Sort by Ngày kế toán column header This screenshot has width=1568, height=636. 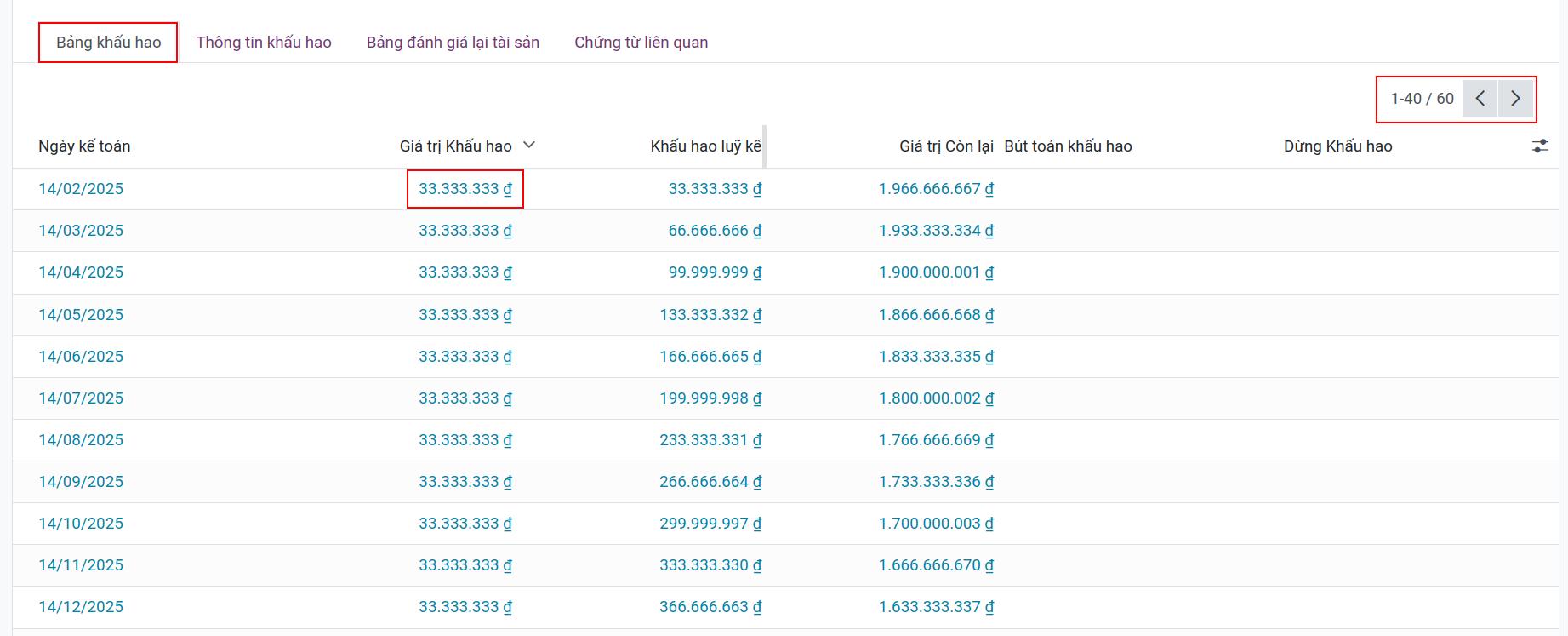pos(84,146)
